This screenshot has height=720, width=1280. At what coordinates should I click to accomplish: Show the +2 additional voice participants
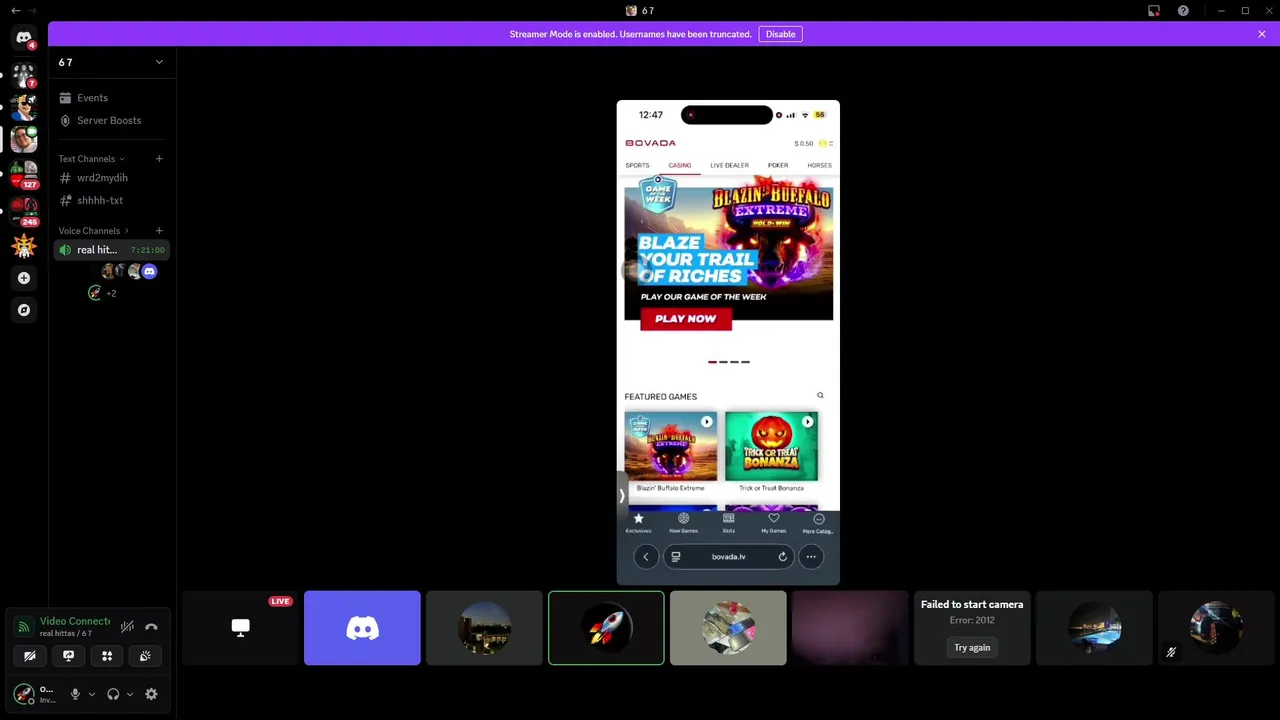[111, 293]
